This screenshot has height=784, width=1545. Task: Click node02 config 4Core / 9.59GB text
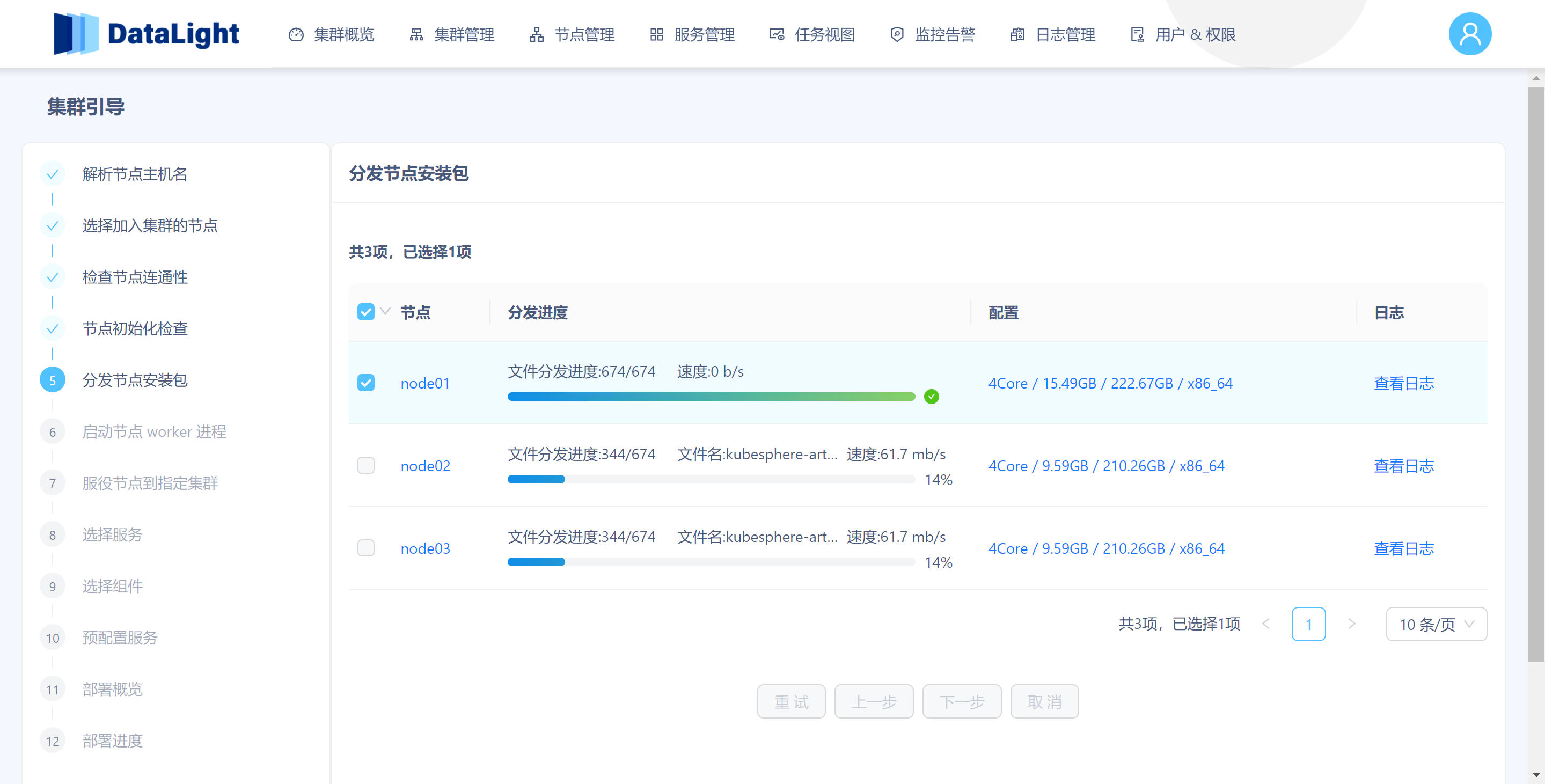tap(1107, 466)
